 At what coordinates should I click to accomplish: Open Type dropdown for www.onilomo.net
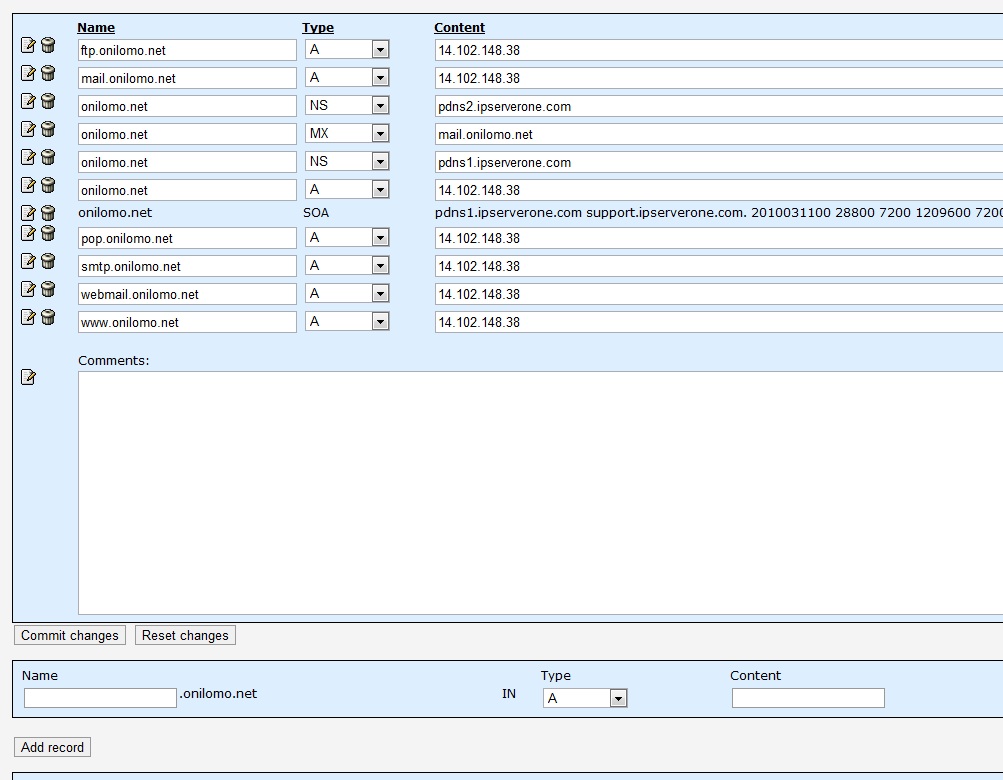click(x=347, y=321)
